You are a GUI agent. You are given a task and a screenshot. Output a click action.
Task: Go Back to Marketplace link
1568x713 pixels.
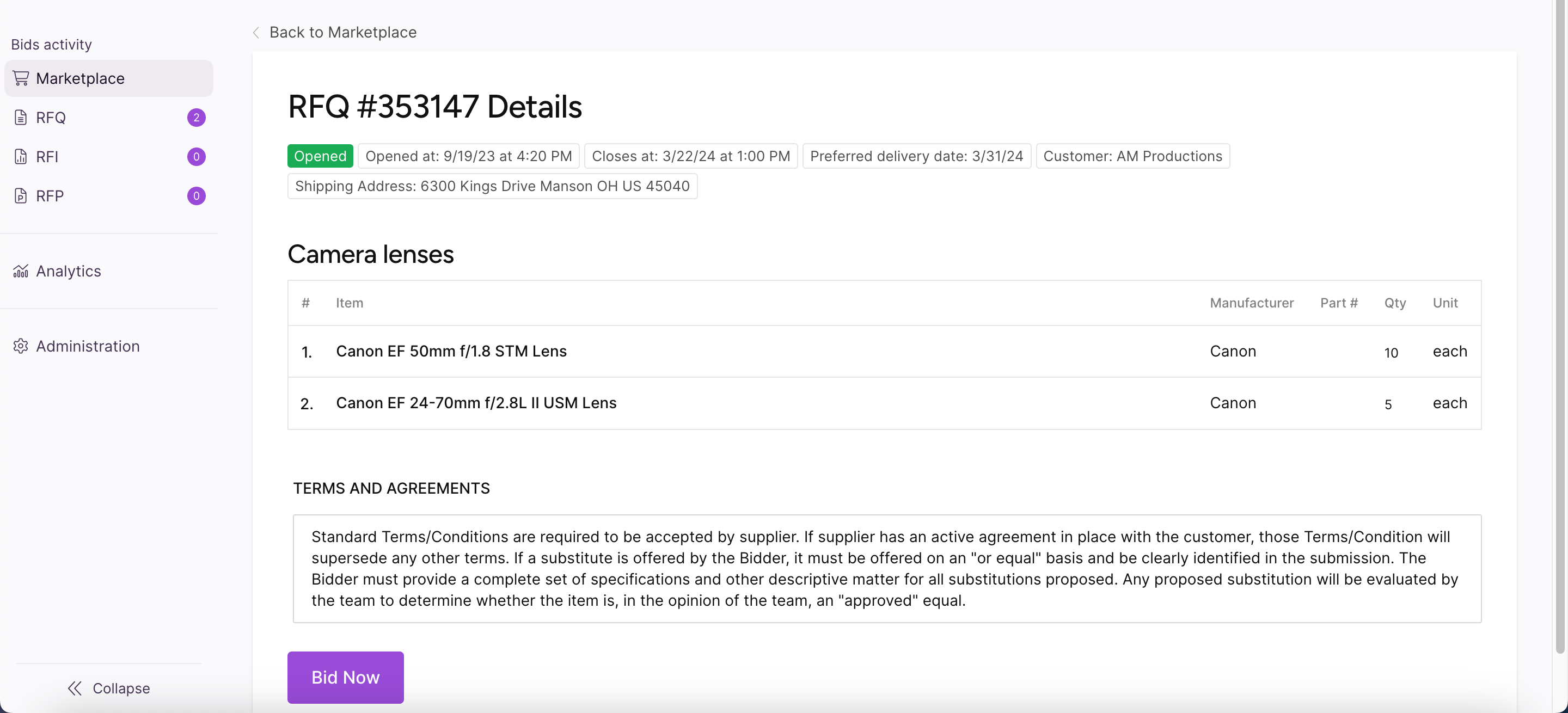pos(342,32)
